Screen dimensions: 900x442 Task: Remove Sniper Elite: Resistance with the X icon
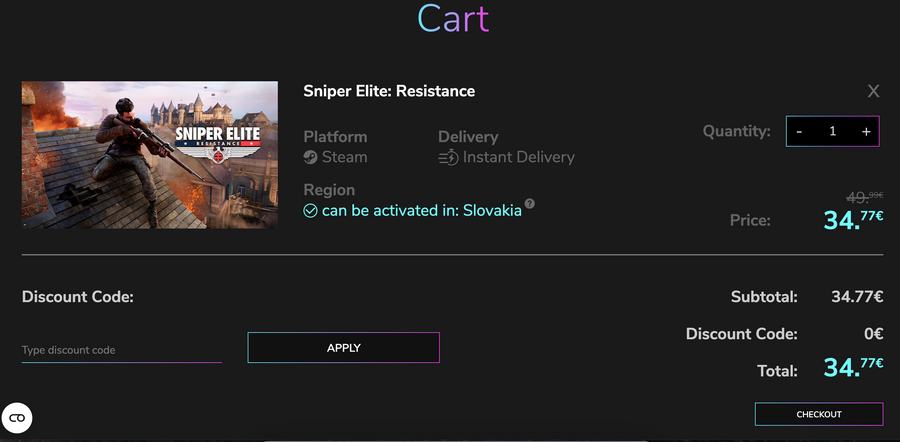coord(873,91)
